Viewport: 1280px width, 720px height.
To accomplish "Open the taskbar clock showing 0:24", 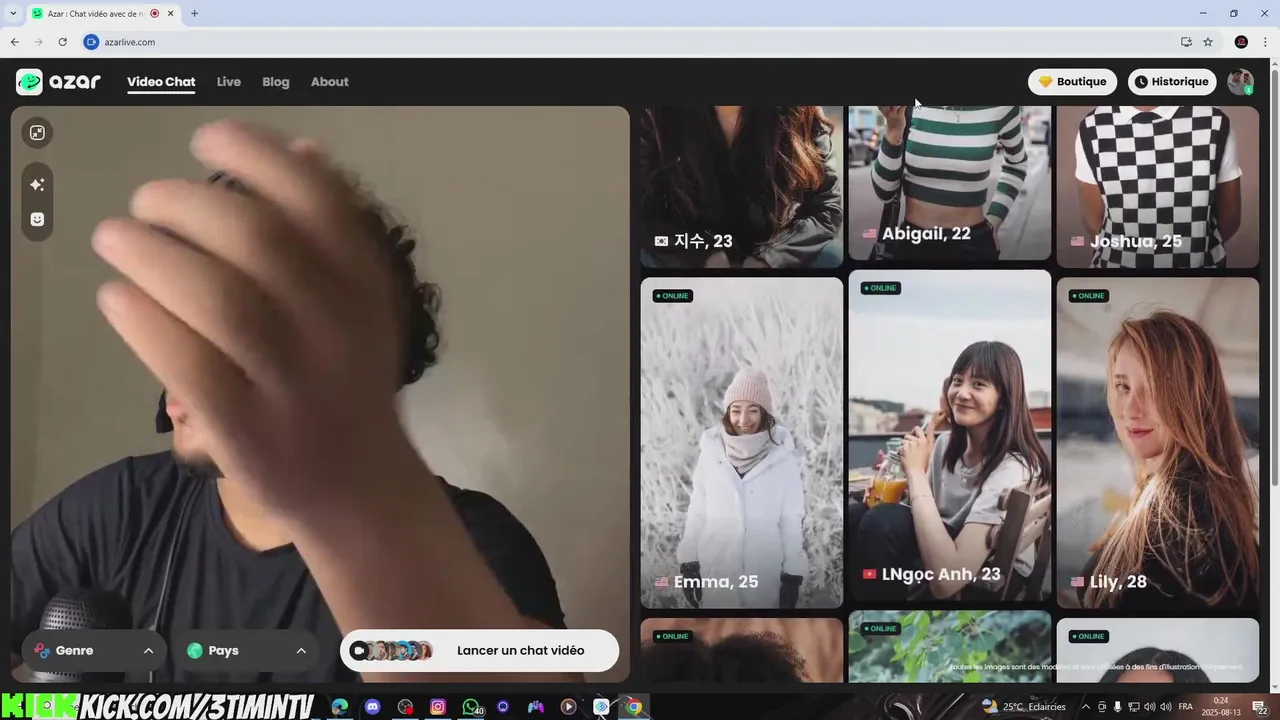I will (1221, 707).
